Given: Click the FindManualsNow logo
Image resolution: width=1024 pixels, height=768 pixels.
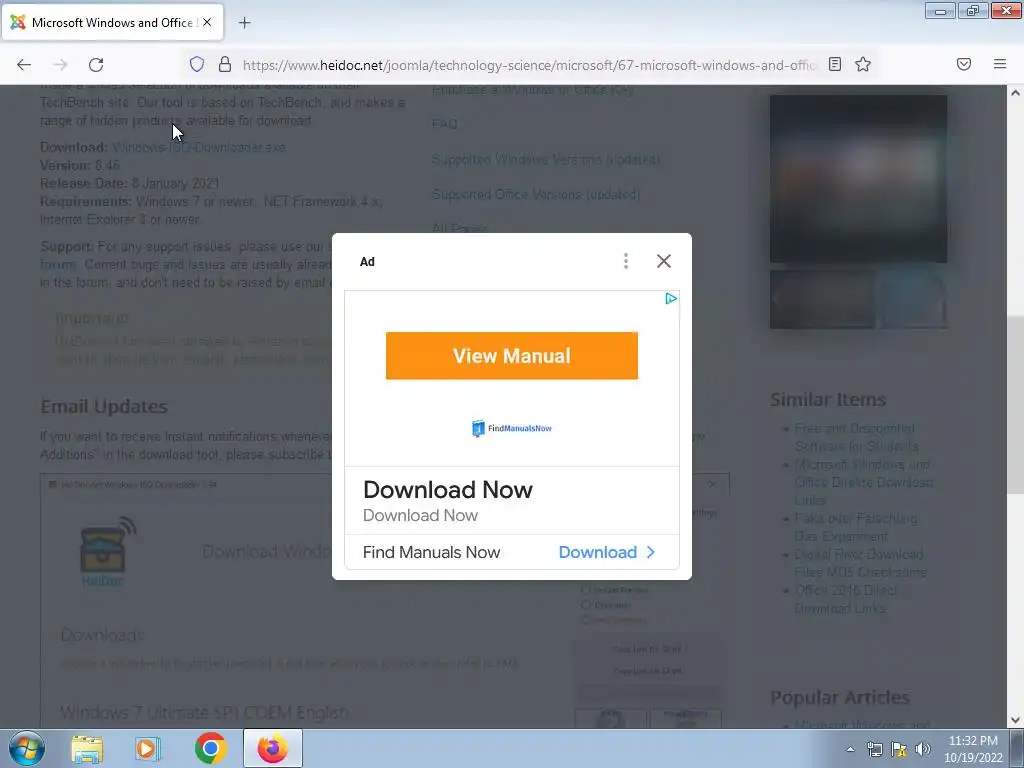Looking at the screenshot, I should (x=511, y=428).
